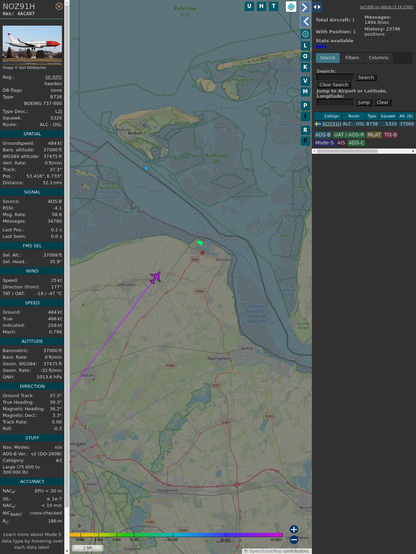Open the SE-RPG registration link
This screenshot has height=554, width=416.
point(53,77)
